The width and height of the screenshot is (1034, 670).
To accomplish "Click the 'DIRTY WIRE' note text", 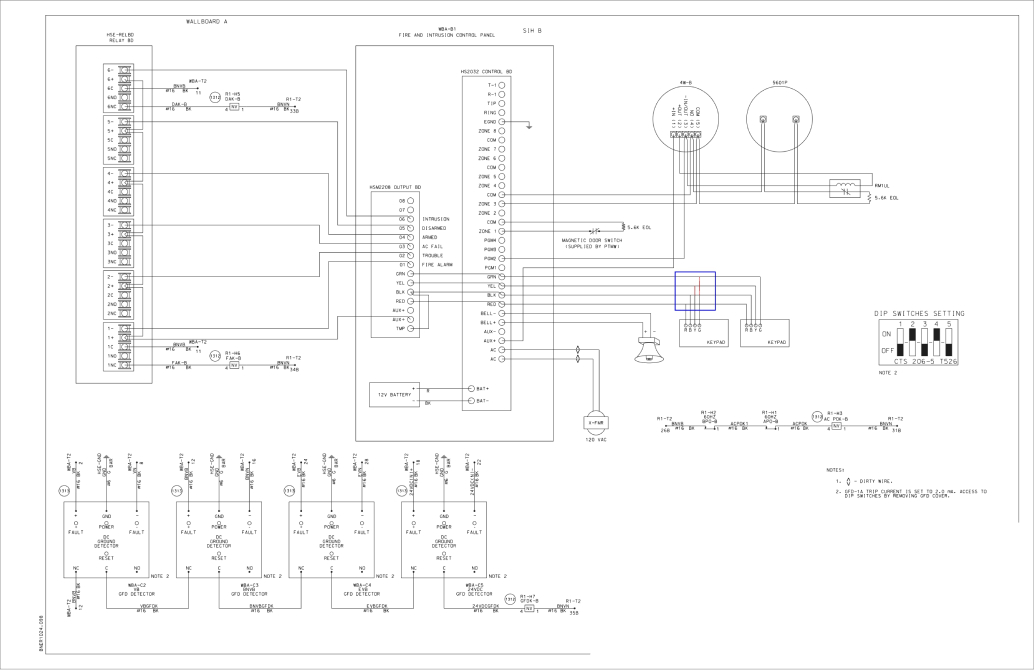I will (876, 481).
